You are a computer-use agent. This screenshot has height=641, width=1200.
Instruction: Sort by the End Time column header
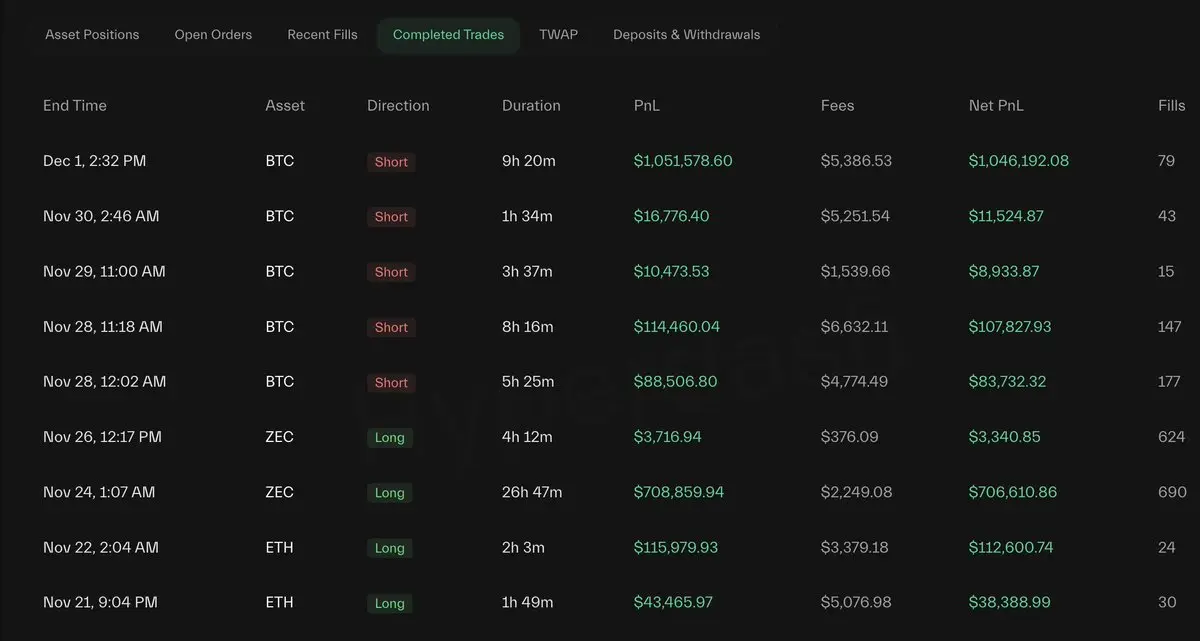(x=75, y=106)
